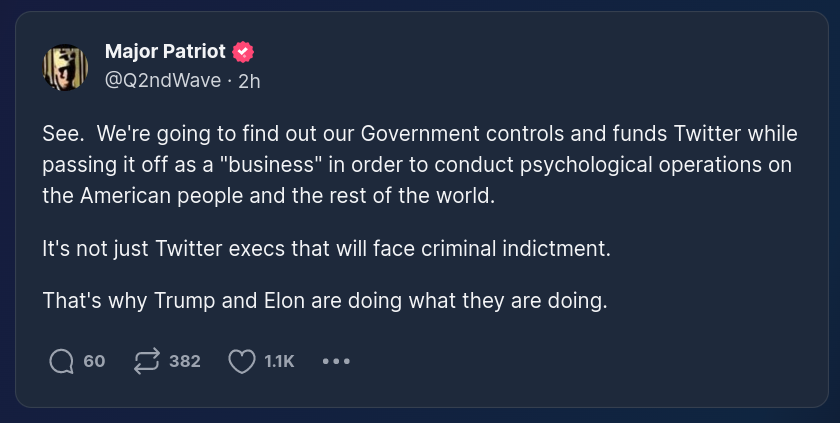Viewport: 840px width, 423px height.
Task: Click the reply speech bubble icon
Action: pos(62,361)
